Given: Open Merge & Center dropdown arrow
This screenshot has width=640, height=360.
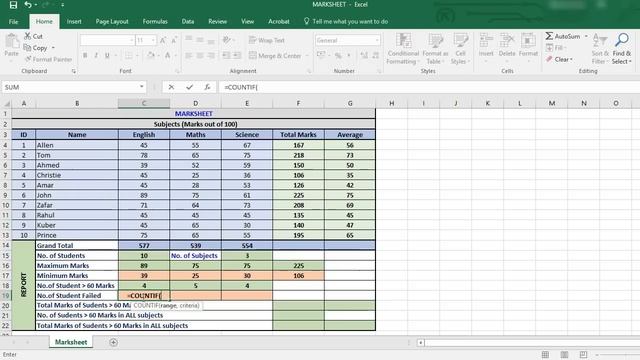Looking at the screenshot, I should tap(307, 56).
